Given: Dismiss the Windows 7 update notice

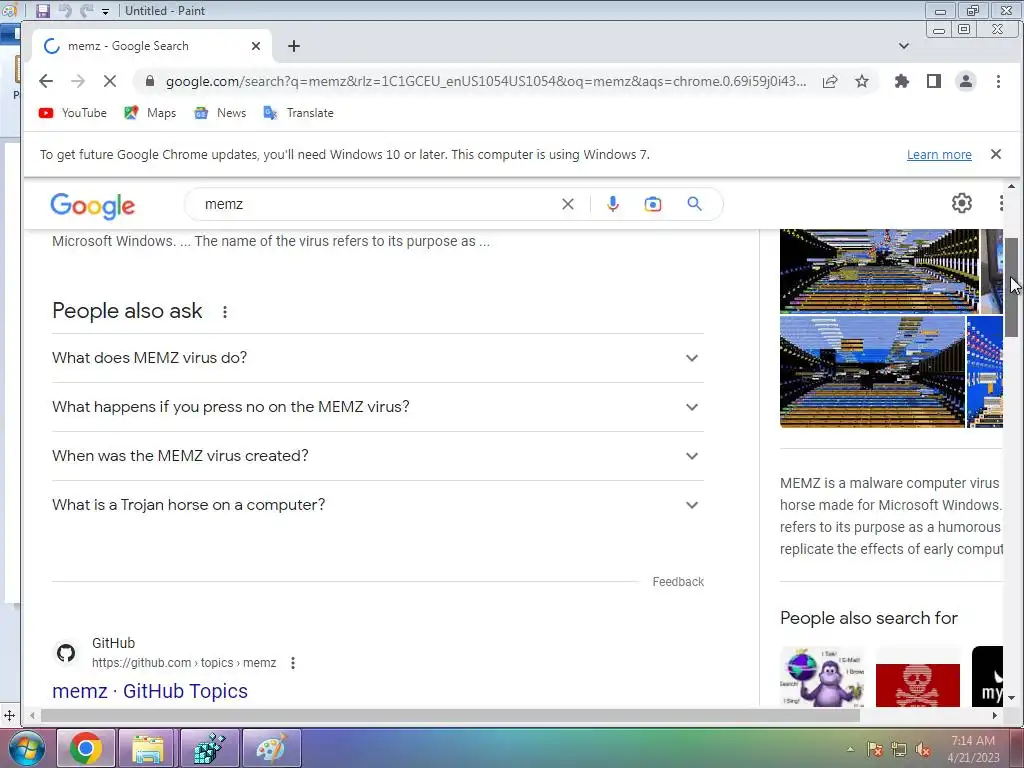Looking at the screenshot, I should pos(996,154).
